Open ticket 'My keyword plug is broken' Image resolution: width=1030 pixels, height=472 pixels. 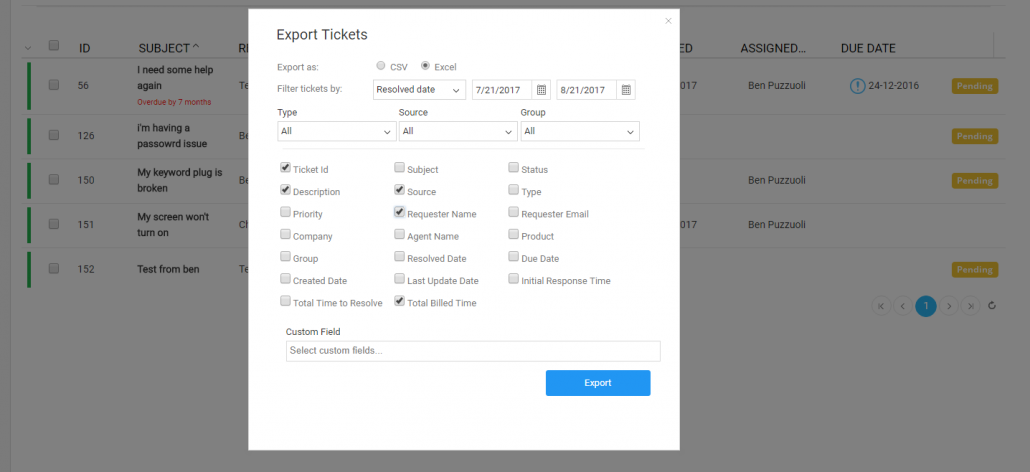180,181
